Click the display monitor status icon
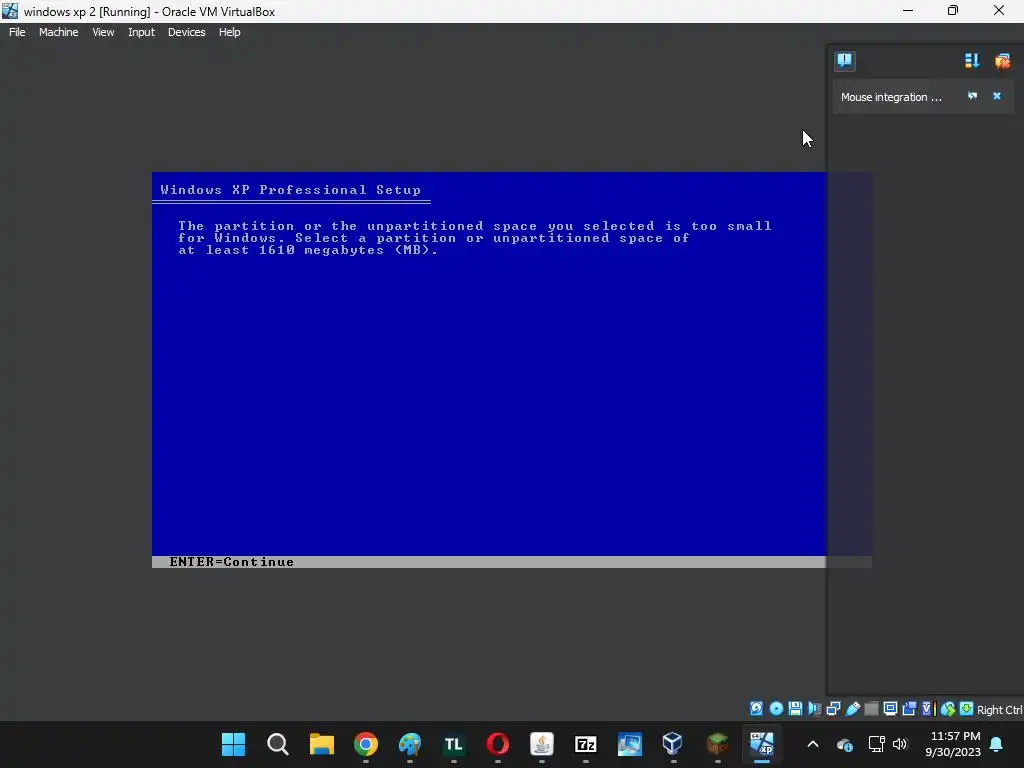 coord(890,709)
